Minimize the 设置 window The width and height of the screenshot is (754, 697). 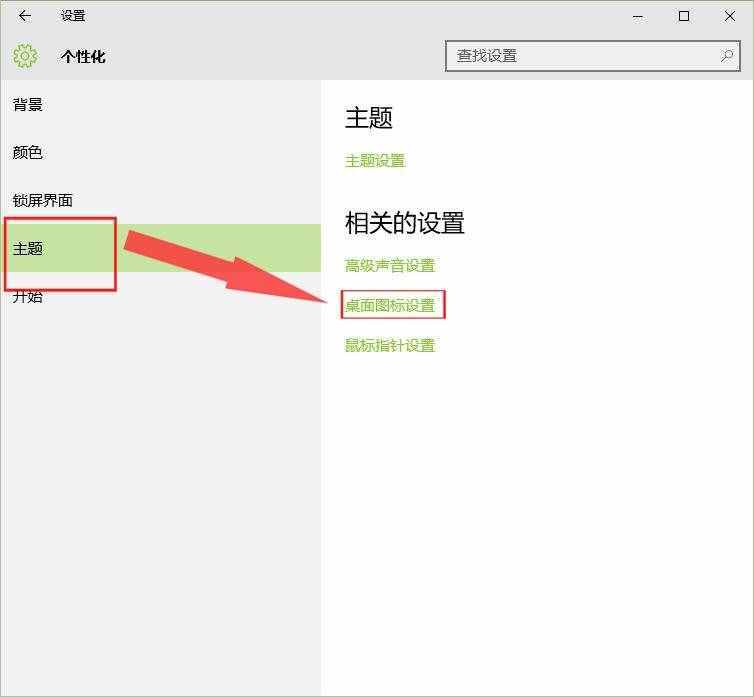[x=638, y=16]
